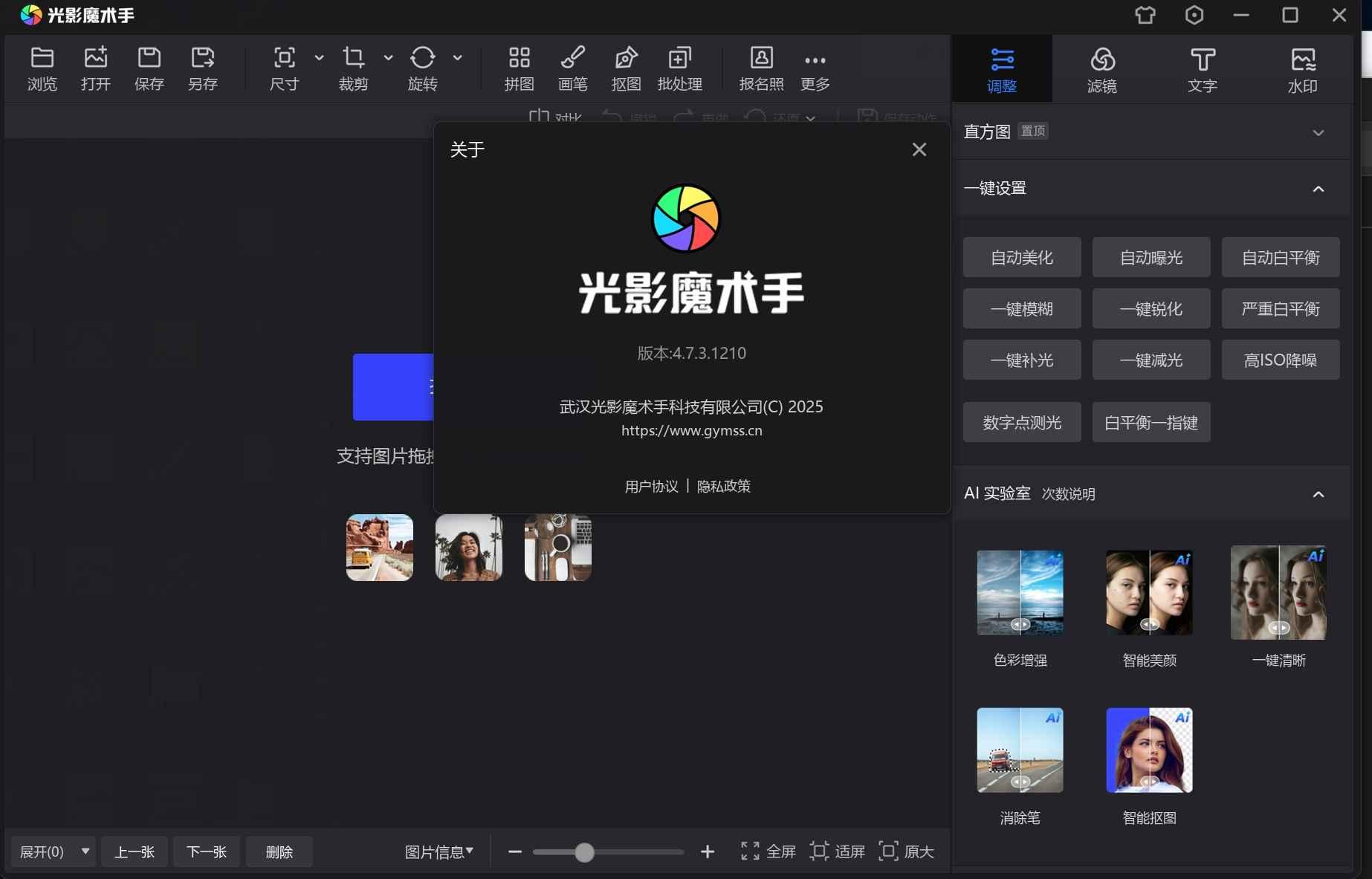1372x879 pixels.
Task: Collapse the 一键设置 section
Action: click(x=1319, y=189)
